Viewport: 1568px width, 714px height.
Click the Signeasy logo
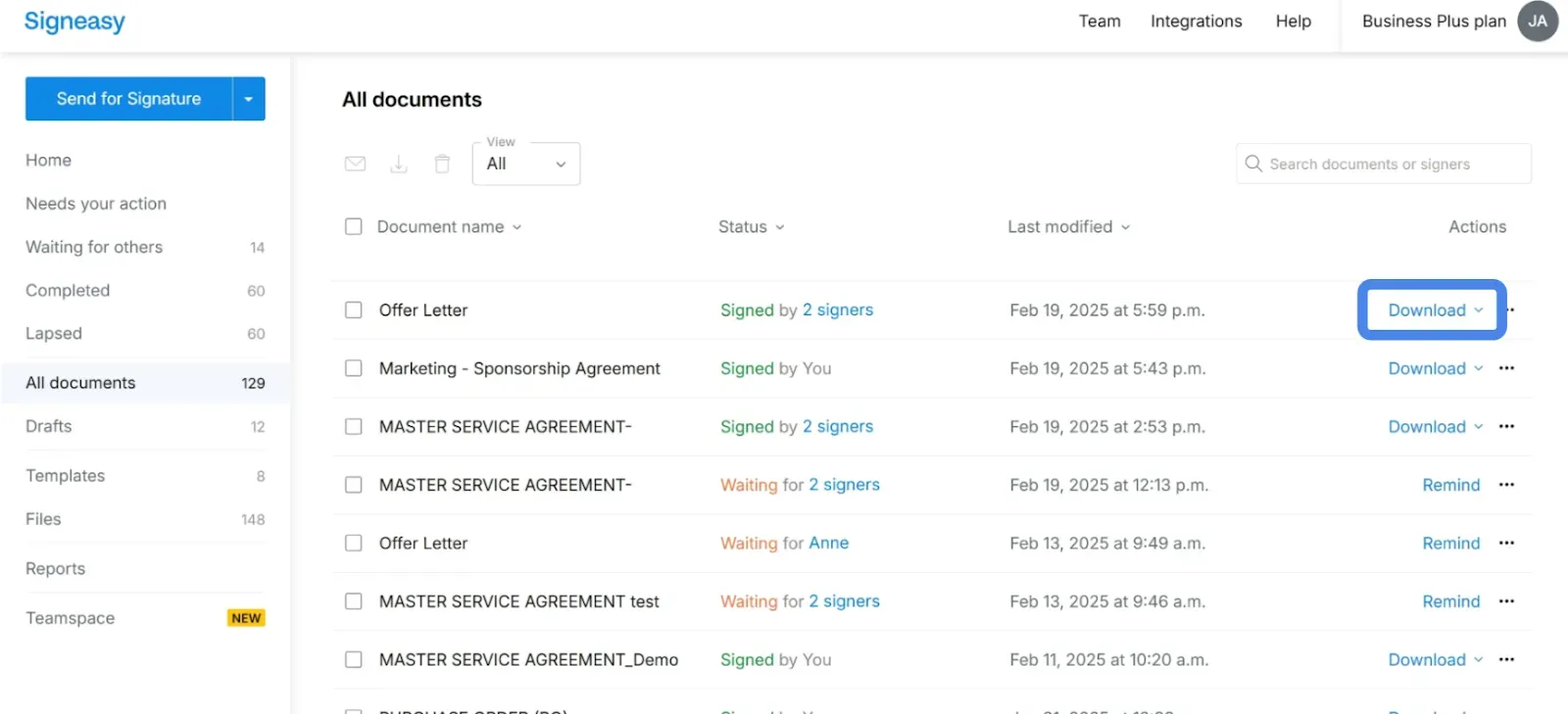(x=74, y=22)
